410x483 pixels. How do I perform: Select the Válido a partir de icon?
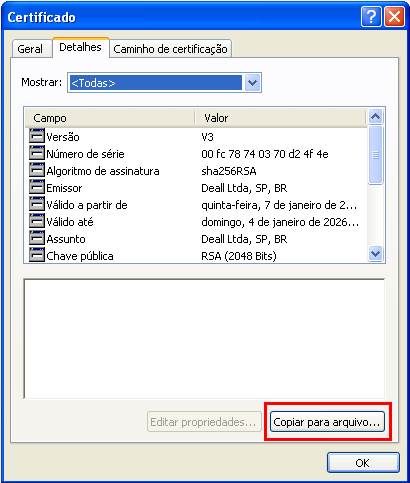click(x=37, y=204)
